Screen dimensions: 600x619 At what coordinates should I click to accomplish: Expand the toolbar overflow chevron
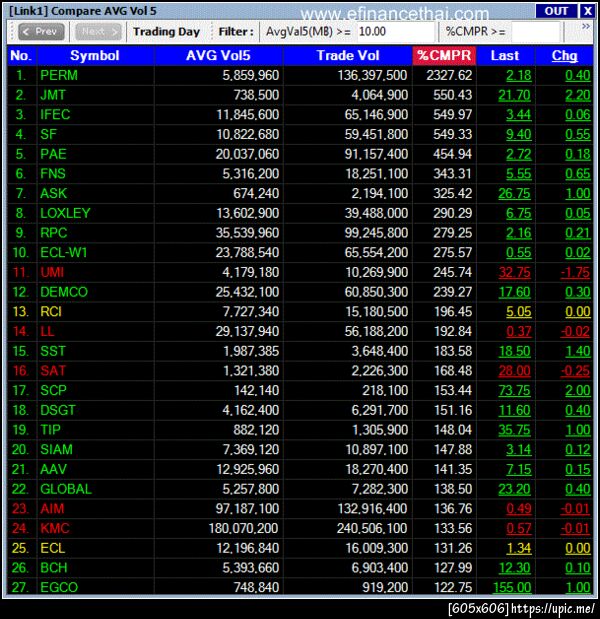click(586, 26)
